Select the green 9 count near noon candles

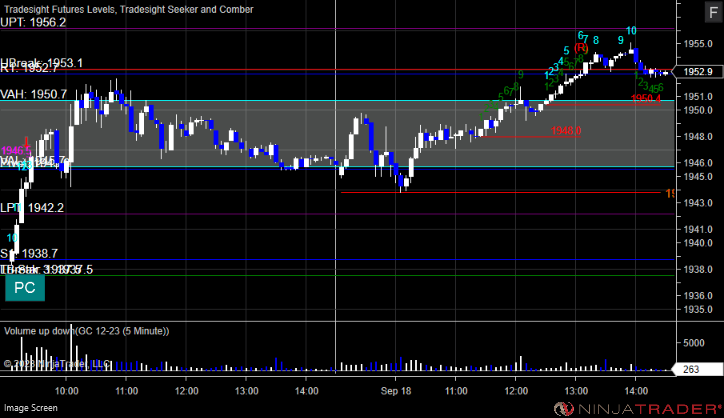click(x=521, y=74)
